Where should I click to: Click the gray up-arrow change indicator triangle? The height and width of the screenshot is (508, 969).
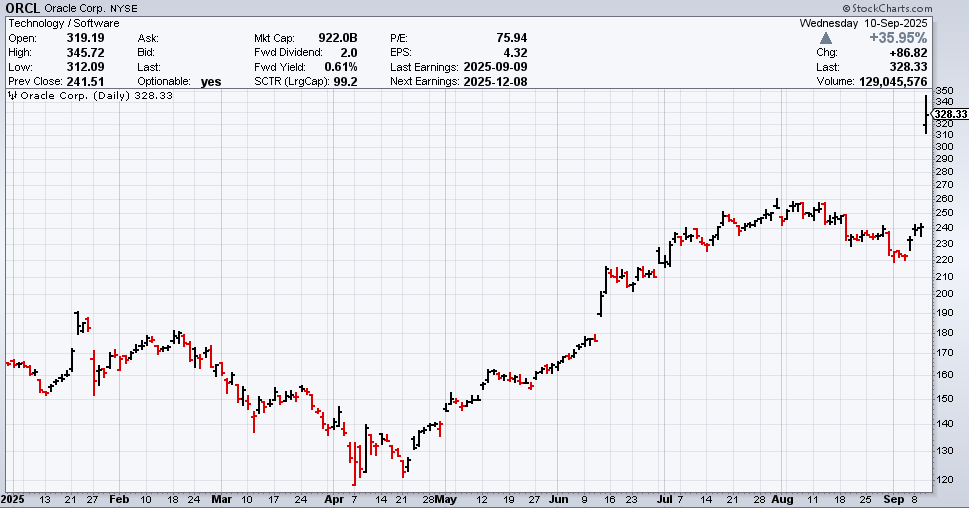[825, 38]
